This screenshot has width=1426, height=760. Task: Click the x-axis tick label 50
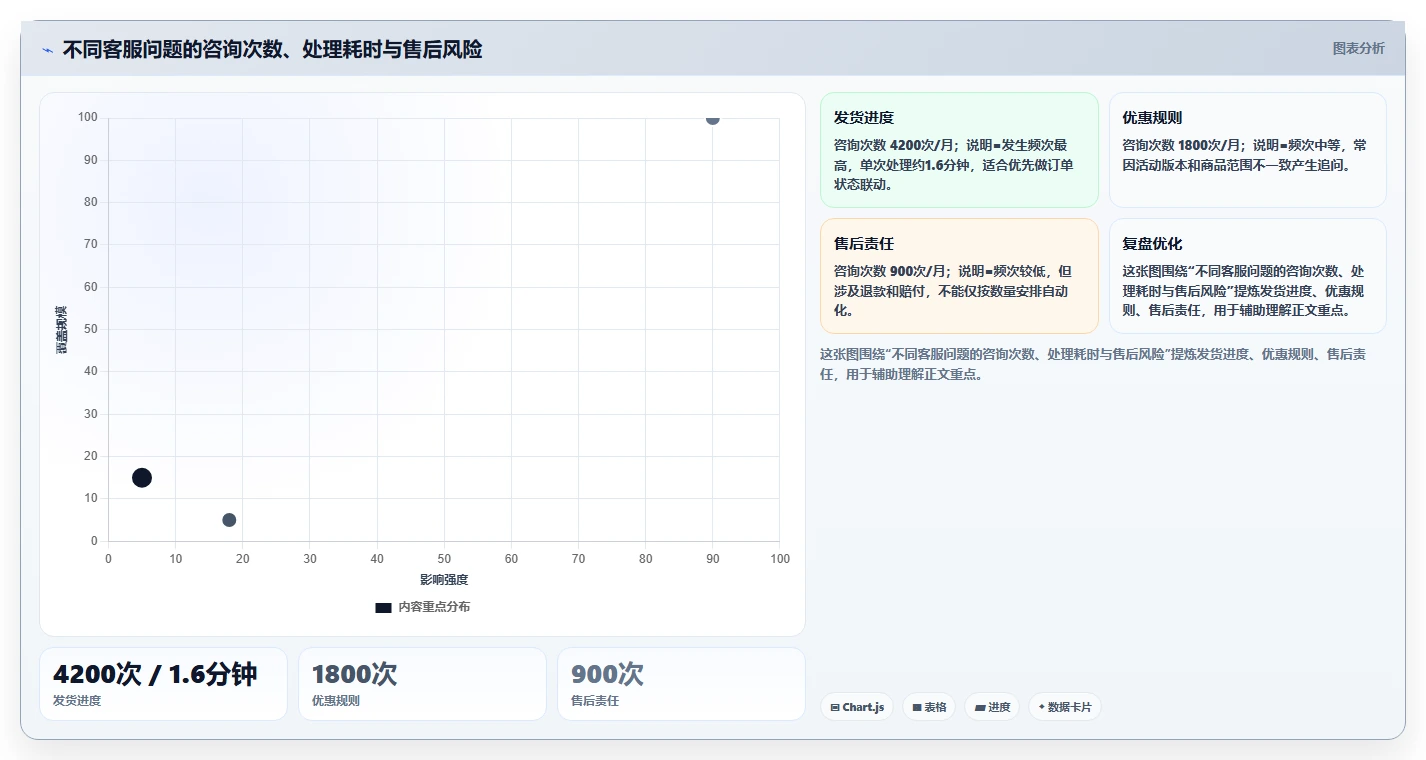pos(444,559)
